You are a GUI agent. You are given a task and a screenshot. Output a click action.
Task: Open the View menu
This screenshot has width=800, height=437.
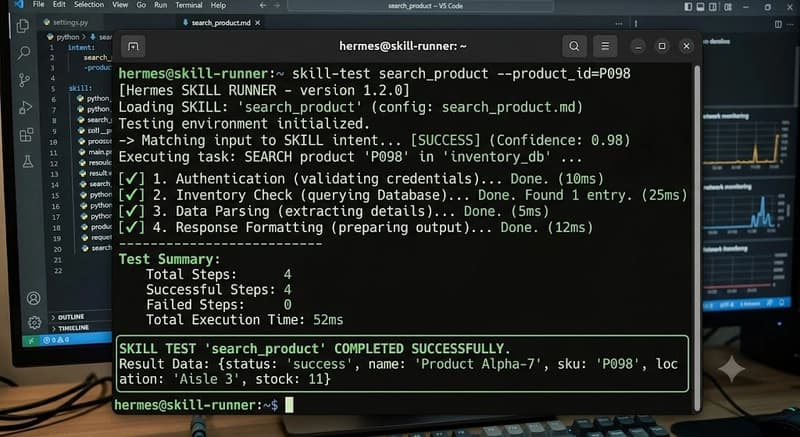pos(120,5)
